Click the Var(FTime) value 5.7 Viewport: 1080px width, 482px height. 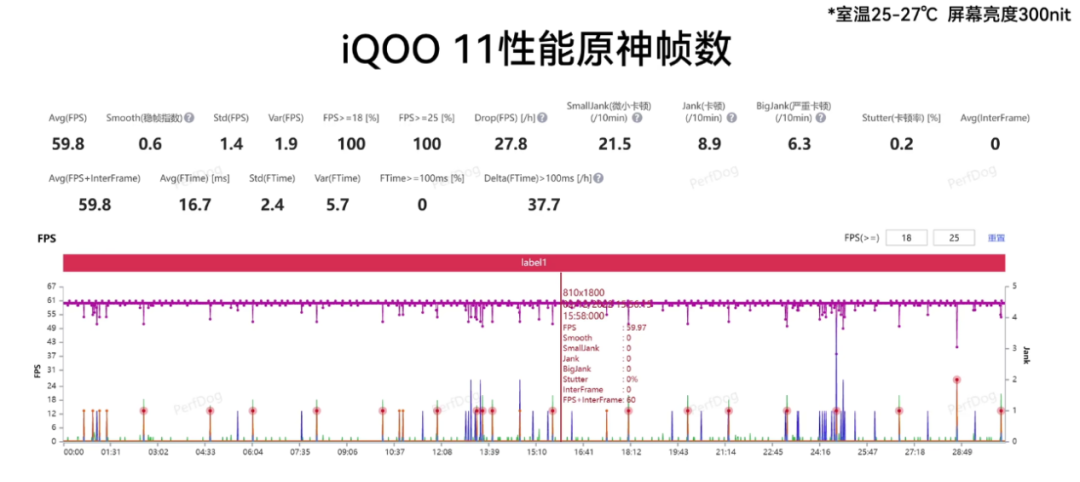pyautogui.click(x=338, y=205)
